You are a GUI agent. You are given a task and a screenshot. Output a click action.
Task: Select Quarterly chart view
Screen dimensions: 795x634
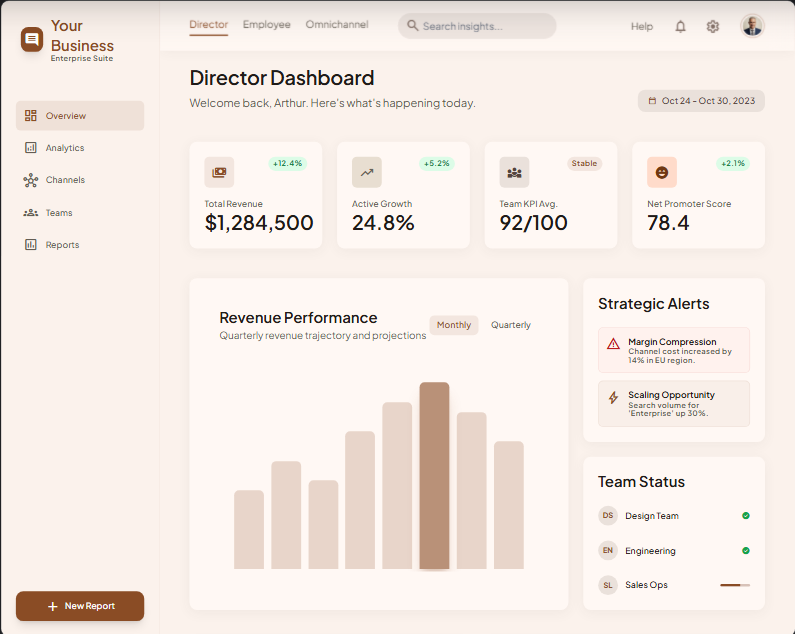(x=511, y=325)
